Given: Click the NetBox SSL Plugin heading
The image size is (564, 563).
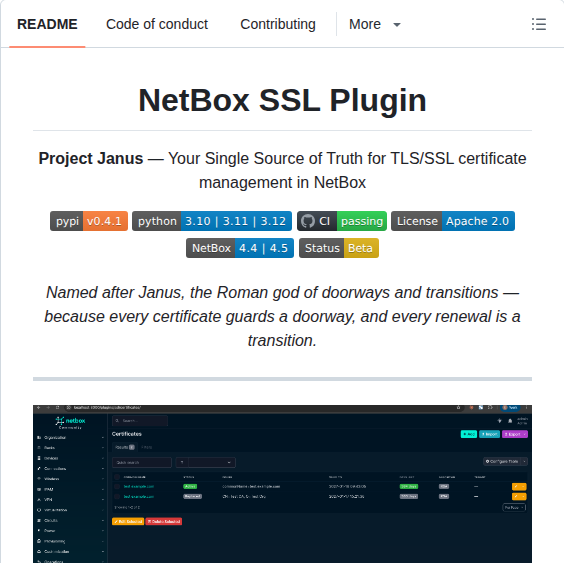Looking at the screenshot, I should (x=282, y=100).
